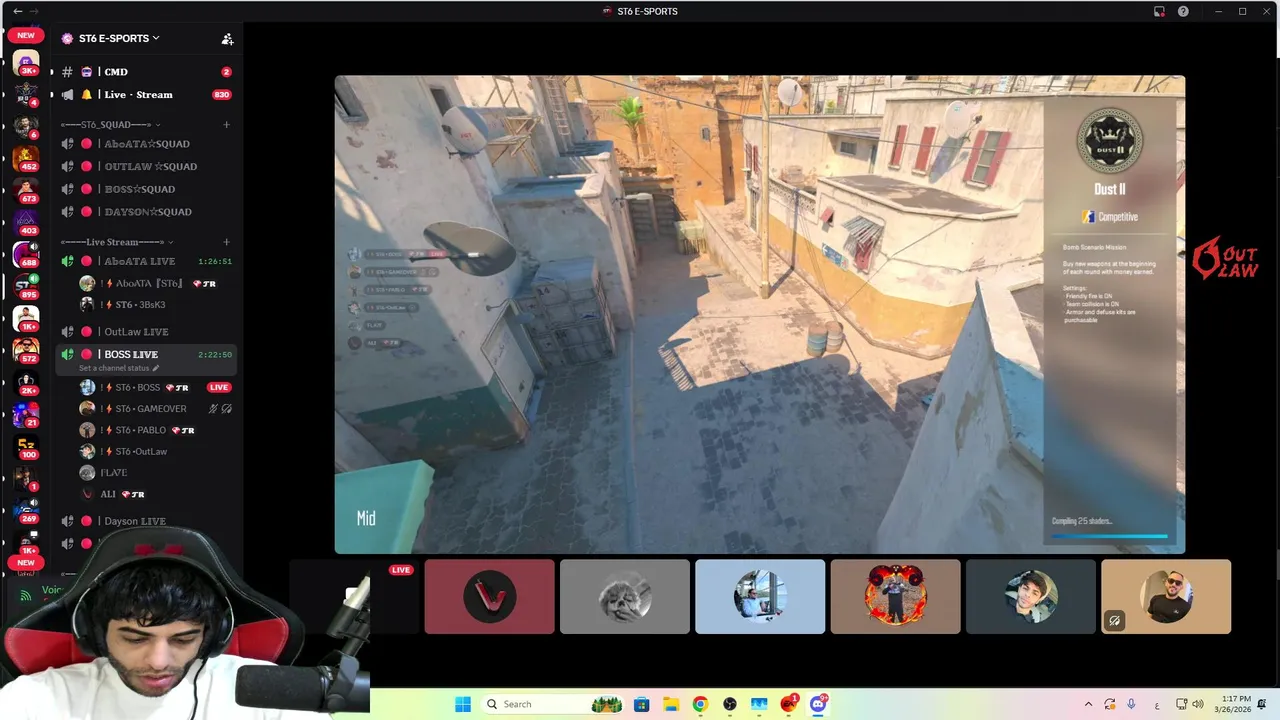The image size is (1280, 720).
Task: Click the red LIVE badge on ST6 • BOSS
Action: point(219,387)
